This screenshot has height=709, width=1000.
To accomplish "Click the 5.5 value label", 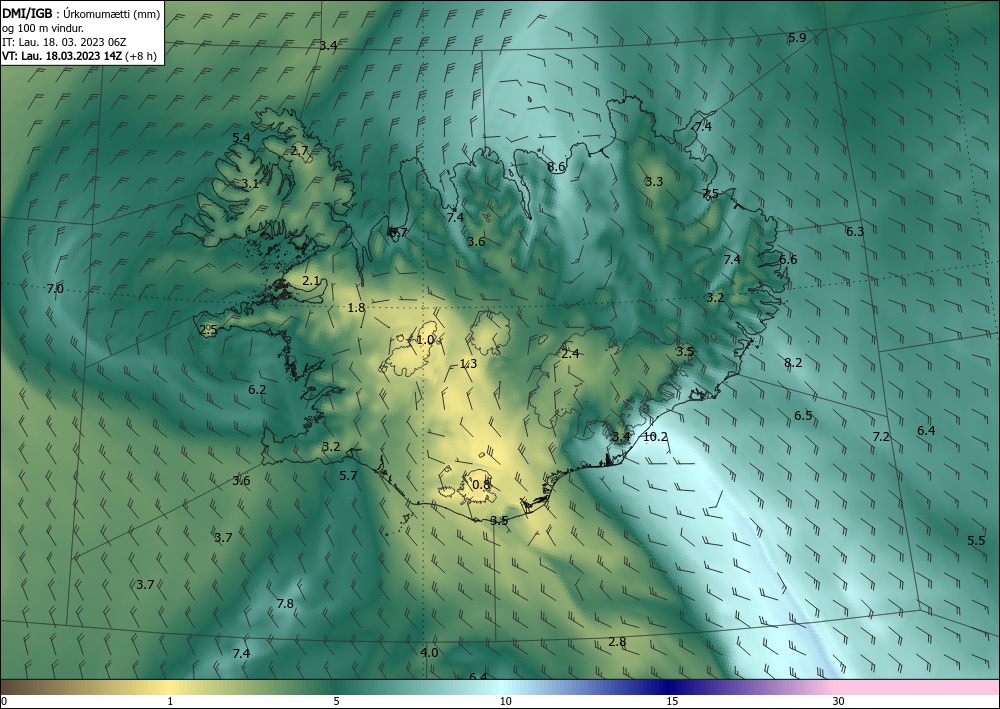I will [x=976, y=541].
